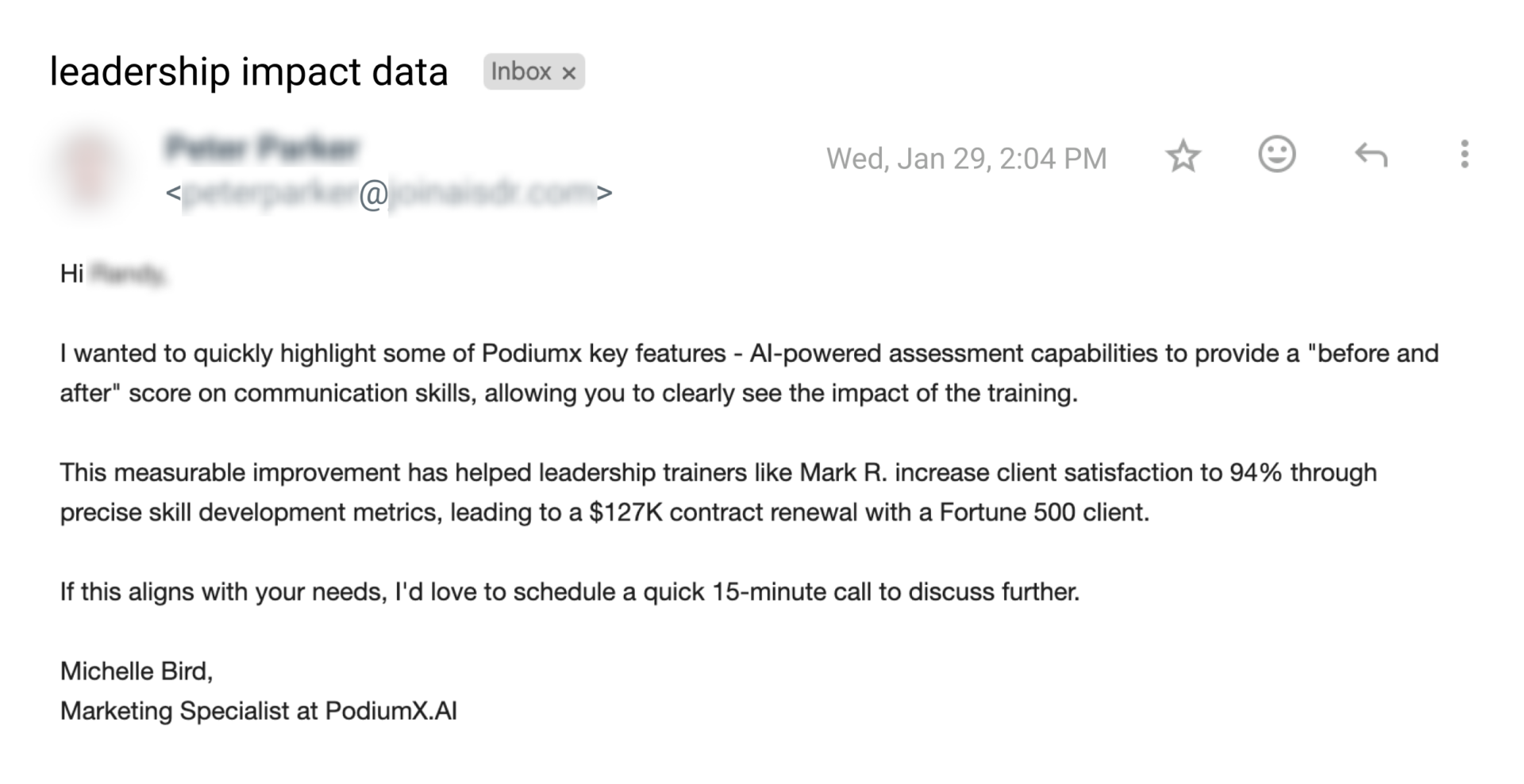
Task: Click the sentence about a 15-minute call
Action: [x=569, y=592]
